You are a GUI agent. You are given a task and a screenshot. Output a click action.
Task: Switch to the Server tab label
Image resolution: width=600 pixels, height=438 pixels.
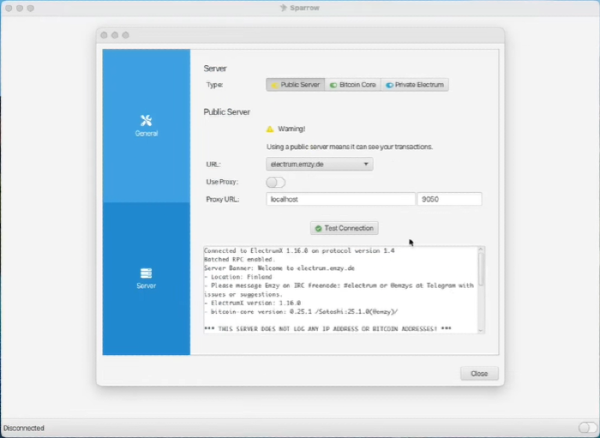click(x=146, y=286)
